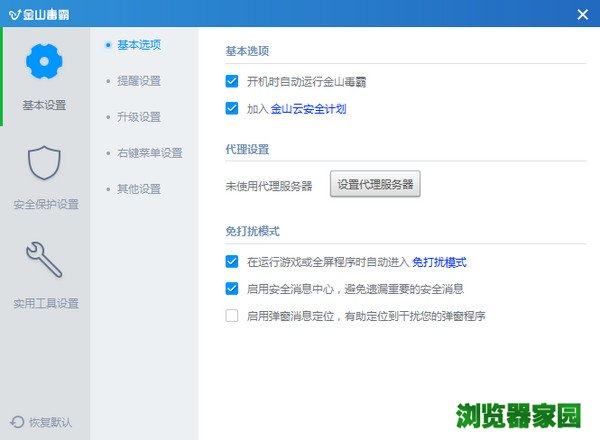Click the 启用弹窗消息定位 option text
600x440 pixels.
(366, 316)
